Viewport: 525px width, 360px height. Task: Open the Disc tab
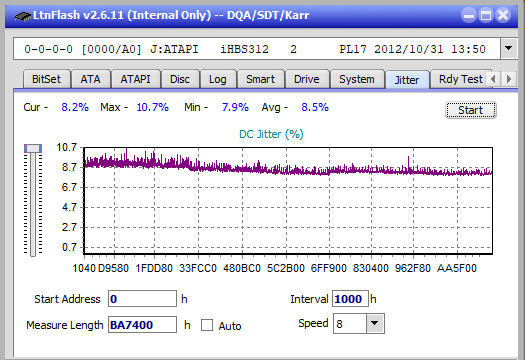pyautogui.click(x=180, y=79)
